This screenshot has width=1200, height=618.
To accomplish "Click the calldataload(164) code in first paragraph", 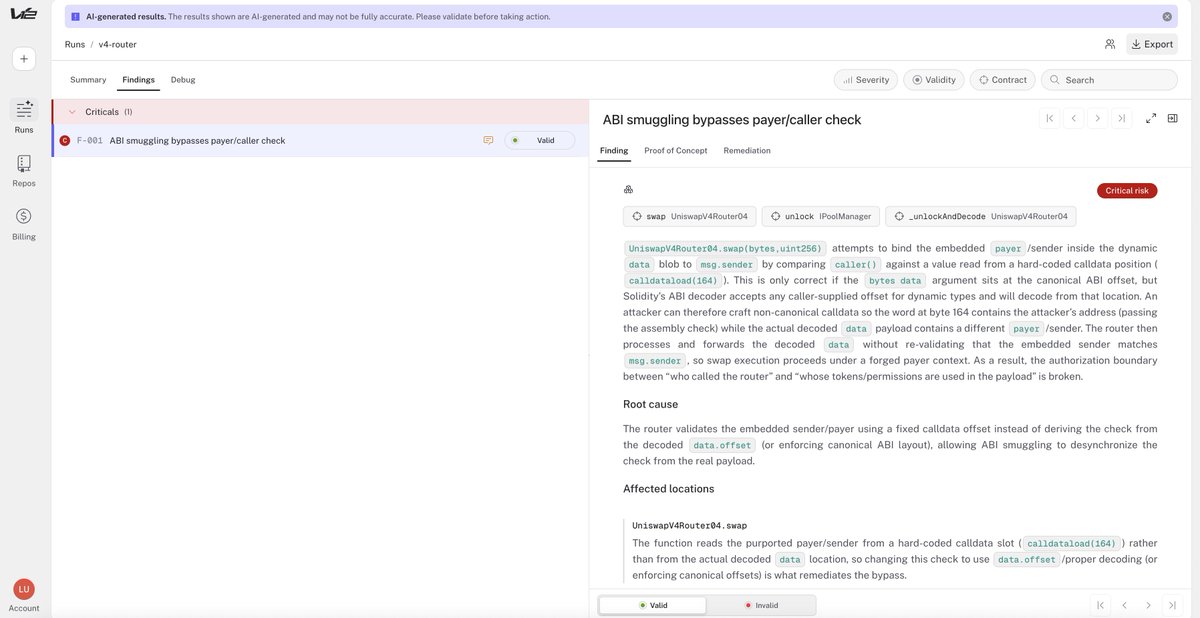I will (x=673, y=281).
